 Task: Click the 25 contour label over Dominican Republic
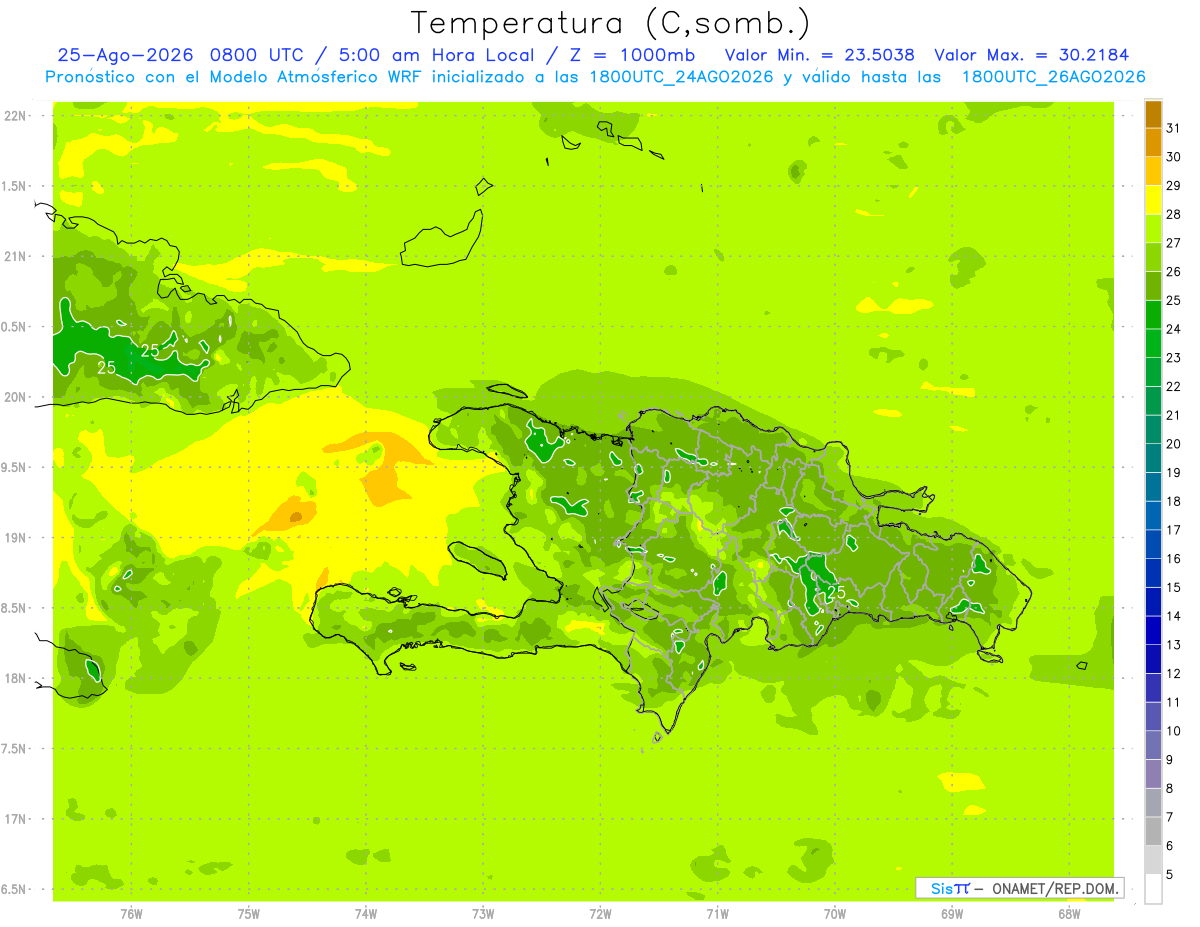coord(836,593)
